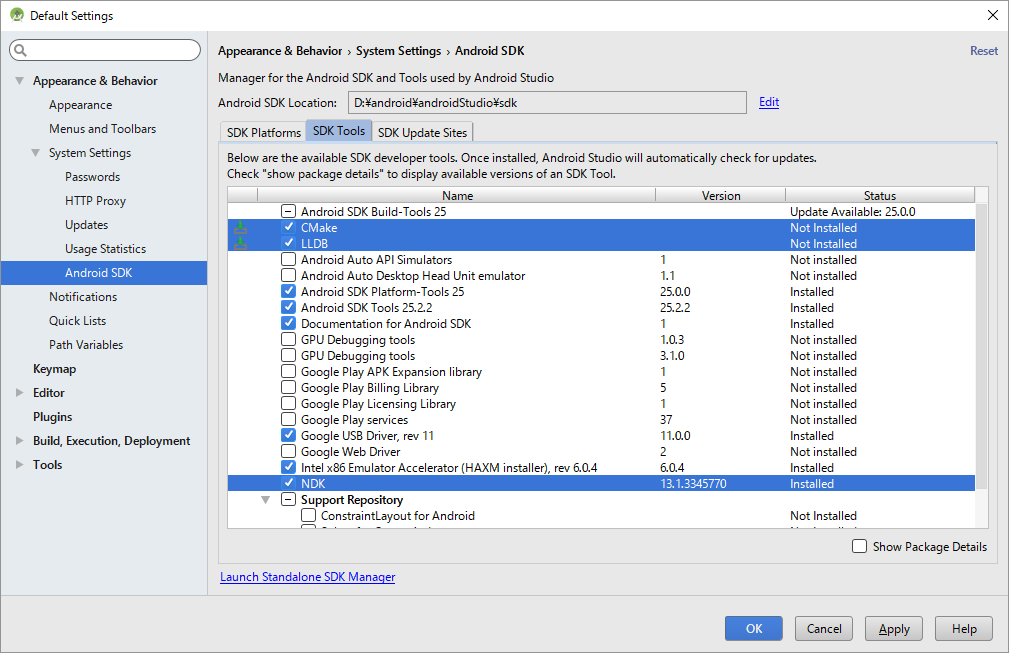Collapse System Settings tree node

35,152
